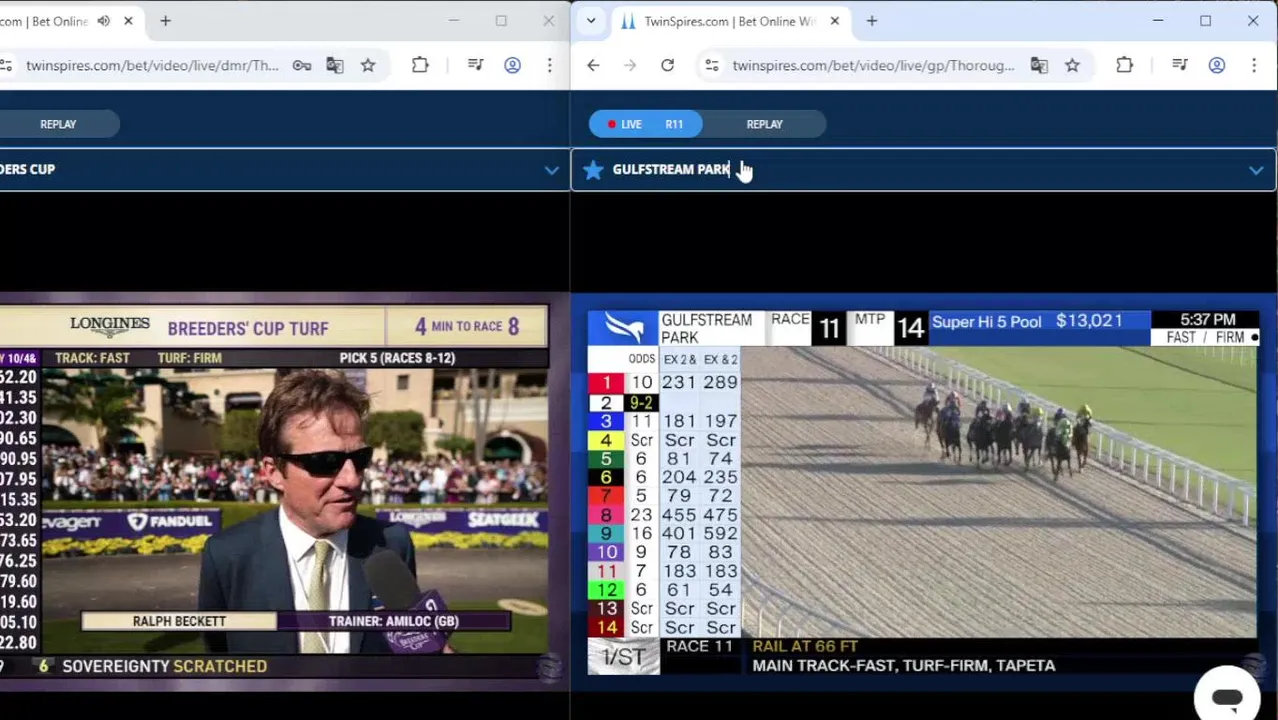
Task: Open translate option in right window address bar
Action: (x=1039, y=66)
